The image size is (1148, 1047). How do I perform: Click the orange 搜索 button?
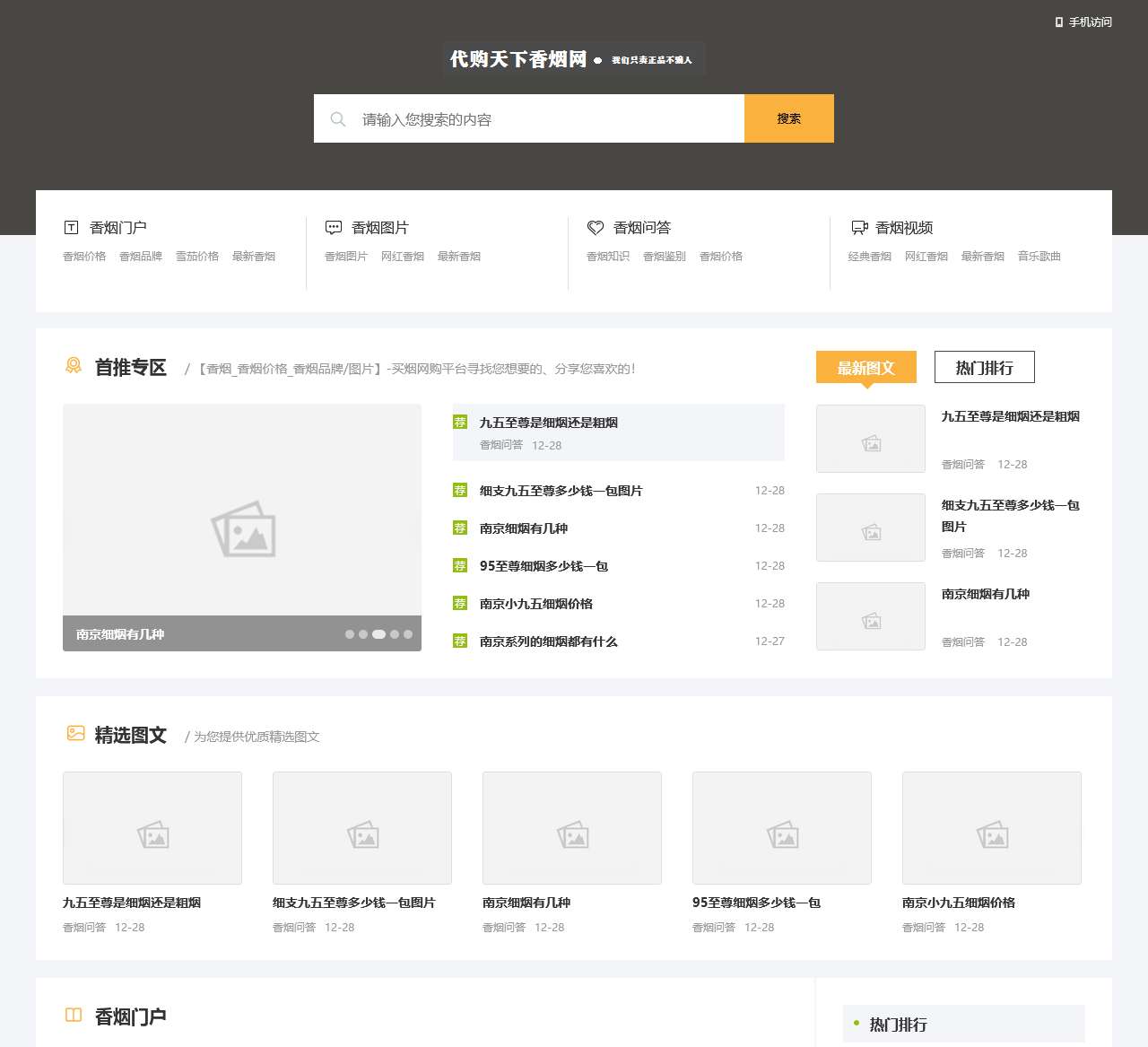[788, 118]
